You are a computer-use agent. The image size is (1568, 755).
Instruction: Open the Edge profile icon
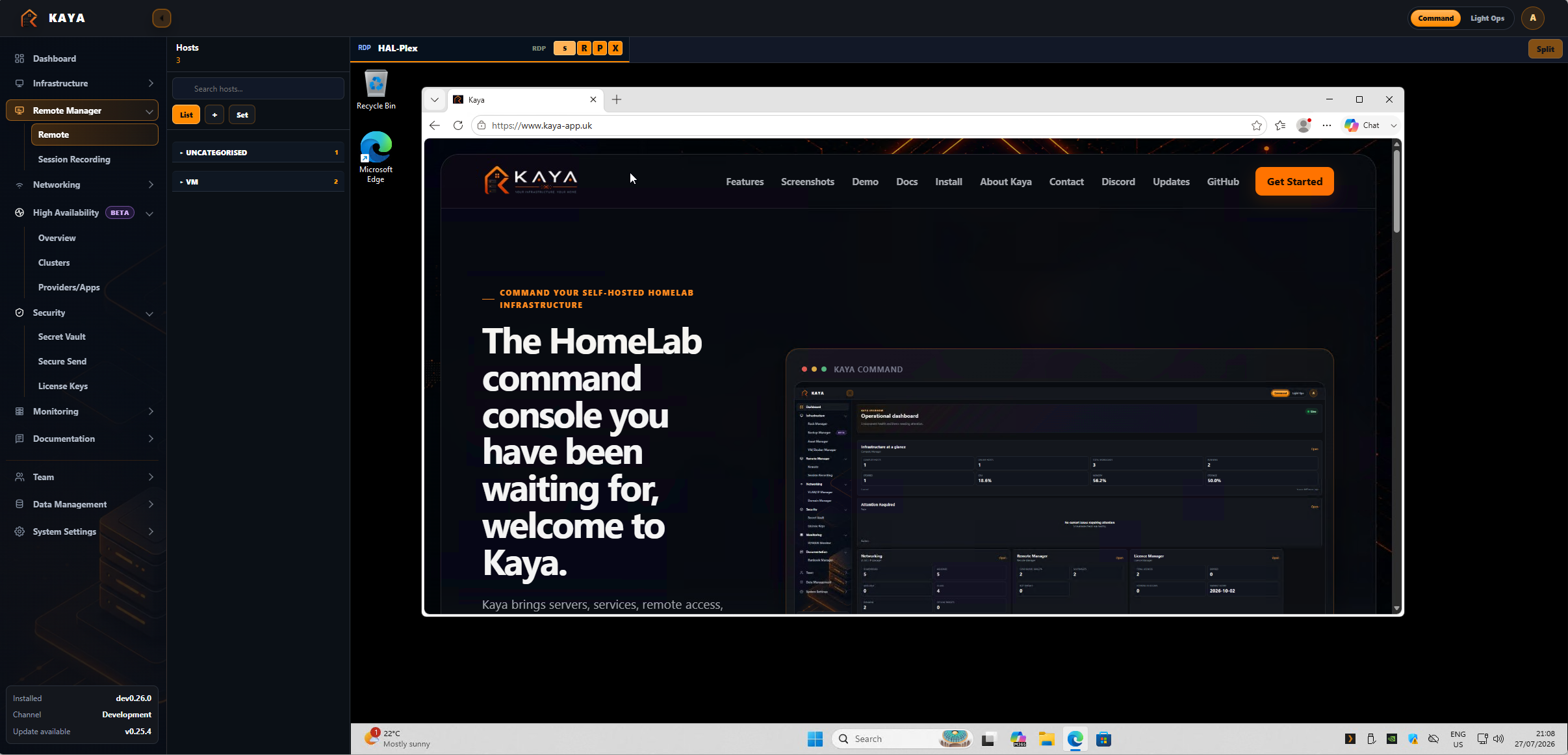[x=1304, y=125]
